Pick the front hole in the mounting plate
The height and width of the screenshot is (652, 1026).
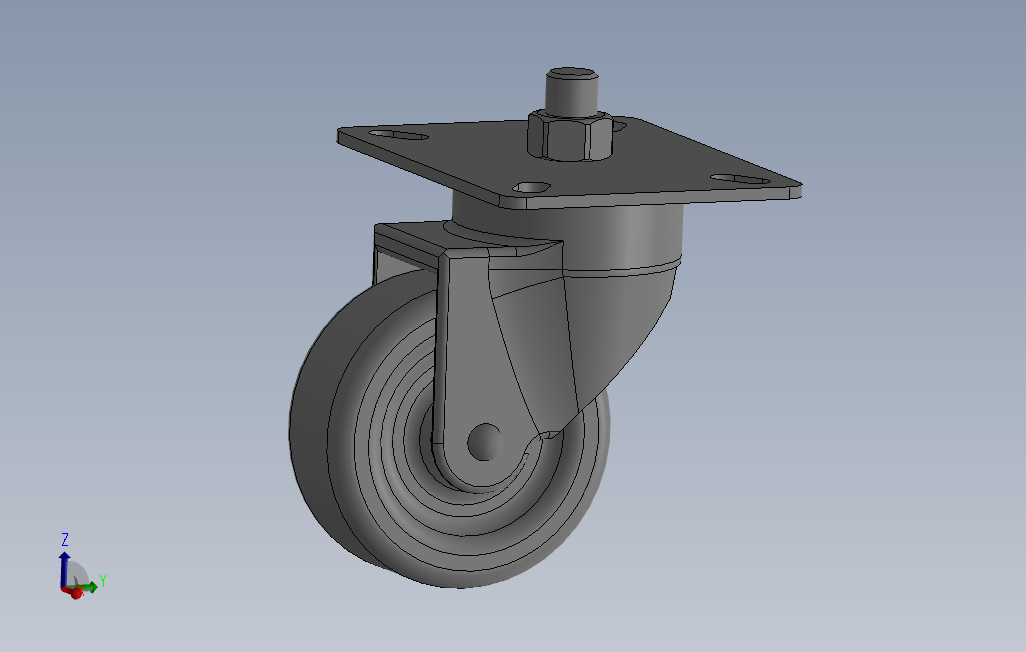[x=531, y=188]
